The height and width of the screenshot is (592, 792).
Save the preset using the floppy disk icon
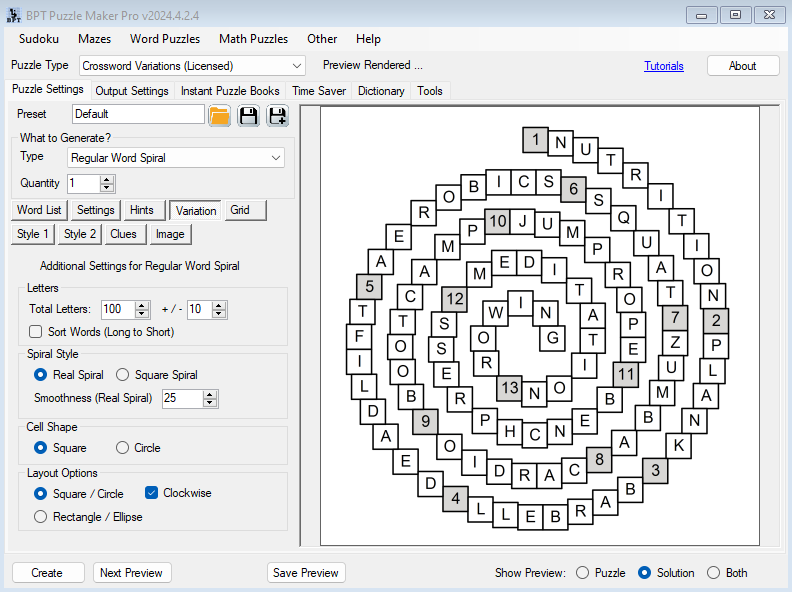[248, 115]
